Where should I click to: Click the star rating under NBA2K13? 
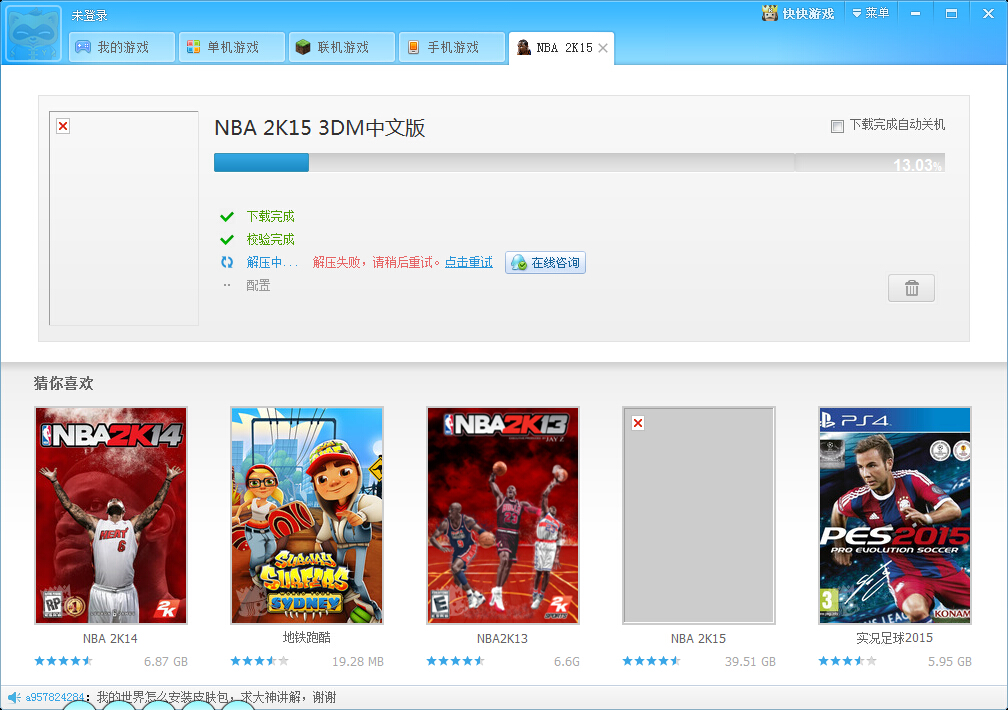point(456,661)
